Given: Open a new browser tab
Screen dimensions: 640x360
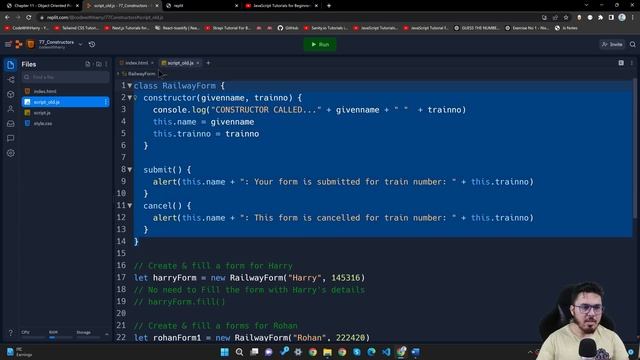Looking at the screenshot, I should pyautogui.click(x=329, y=6).
